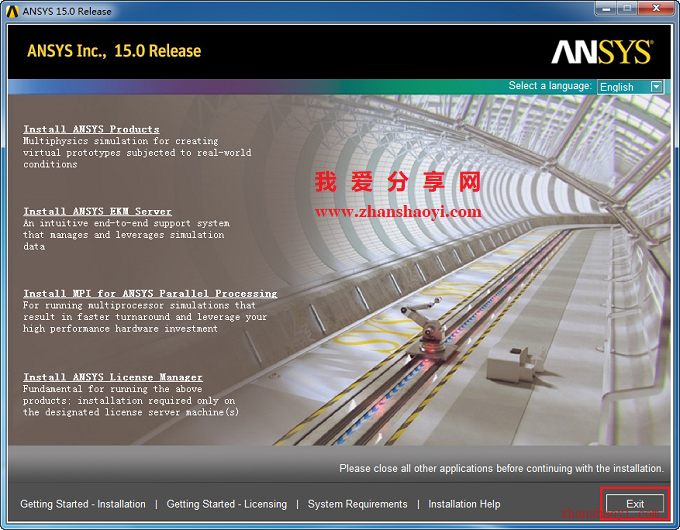This screenshot has height=530, width=680.
Task: Click the 'Select a language:' label
Action: click(x=550, y=86)
